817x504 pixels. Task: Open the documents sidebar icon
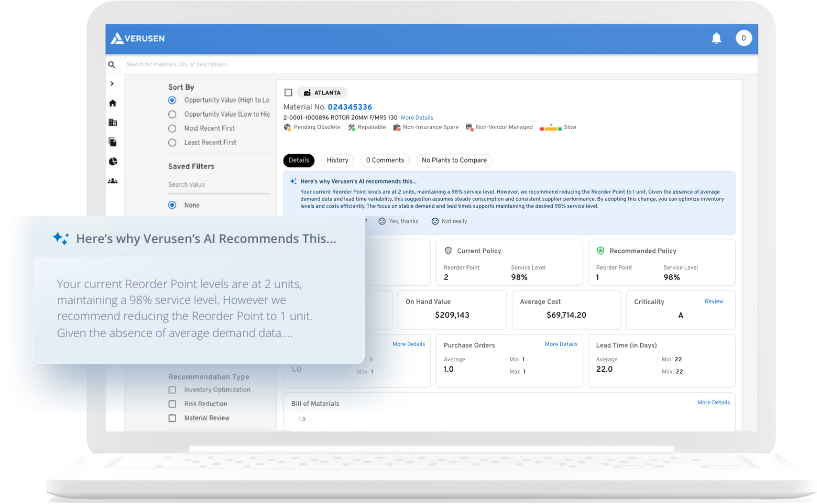[113, 142]
